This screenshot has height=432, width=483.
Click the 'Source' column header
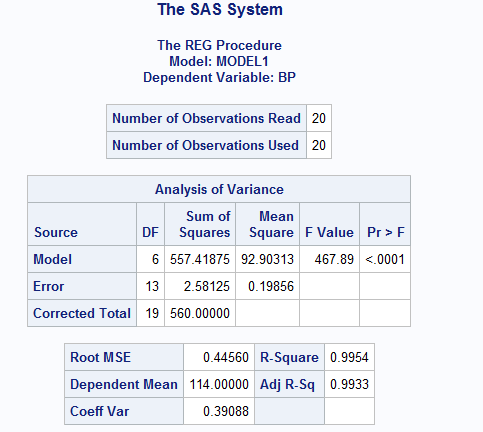click(x=56, y=232)
